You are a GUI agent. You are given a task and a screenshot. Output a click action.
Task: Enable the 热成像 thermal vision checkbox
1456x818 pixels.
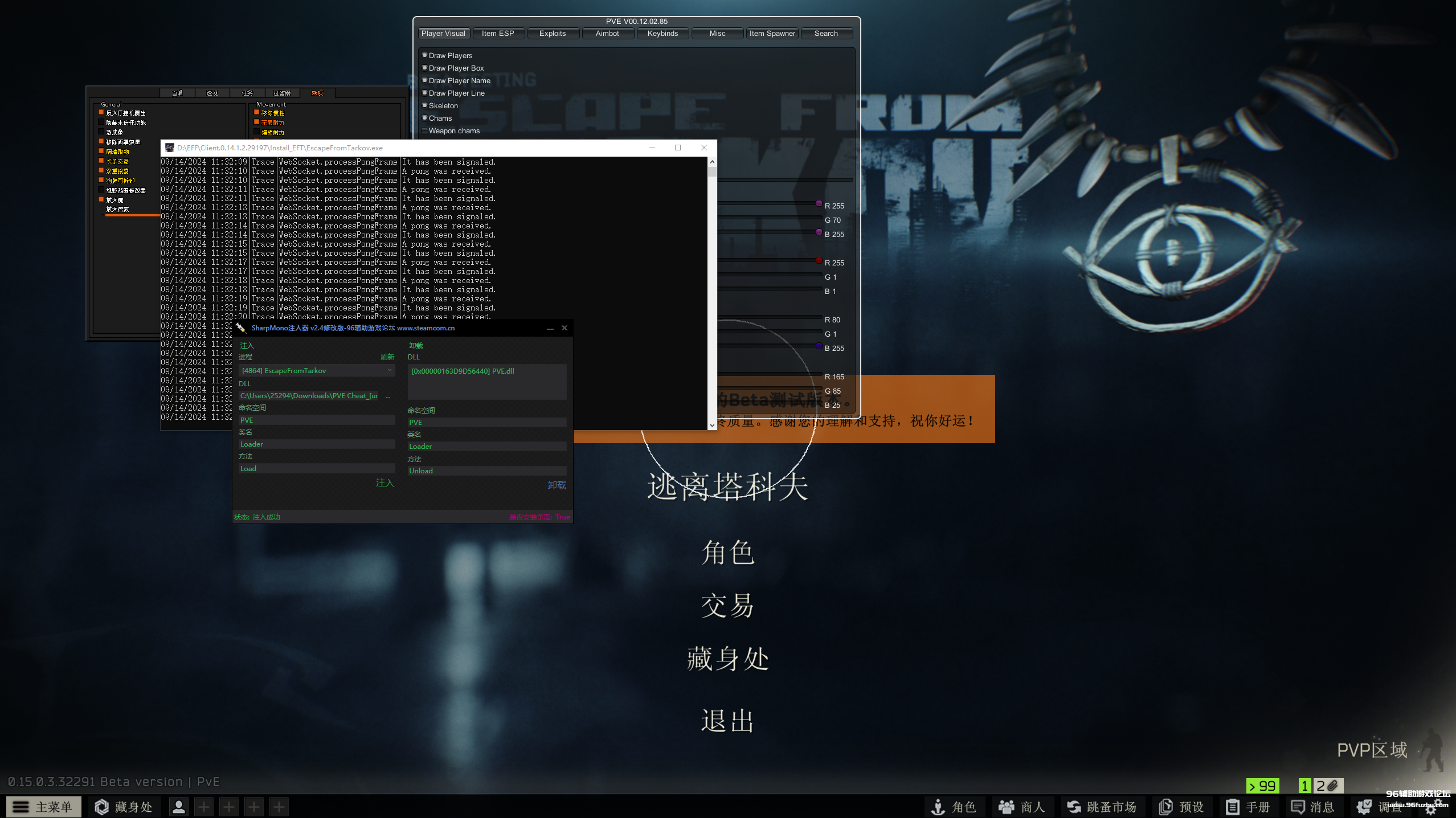[x=102, y=132]
